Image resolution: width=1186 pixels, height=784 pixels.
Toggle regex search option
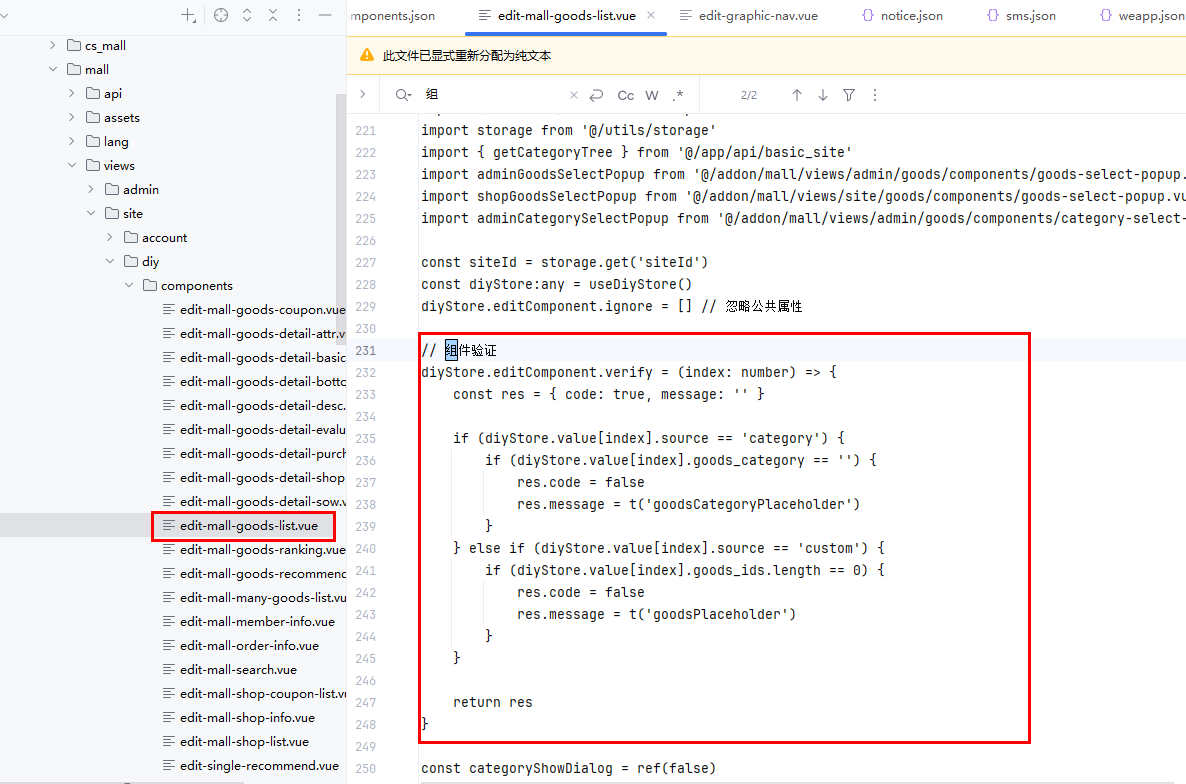click(678, 95)
